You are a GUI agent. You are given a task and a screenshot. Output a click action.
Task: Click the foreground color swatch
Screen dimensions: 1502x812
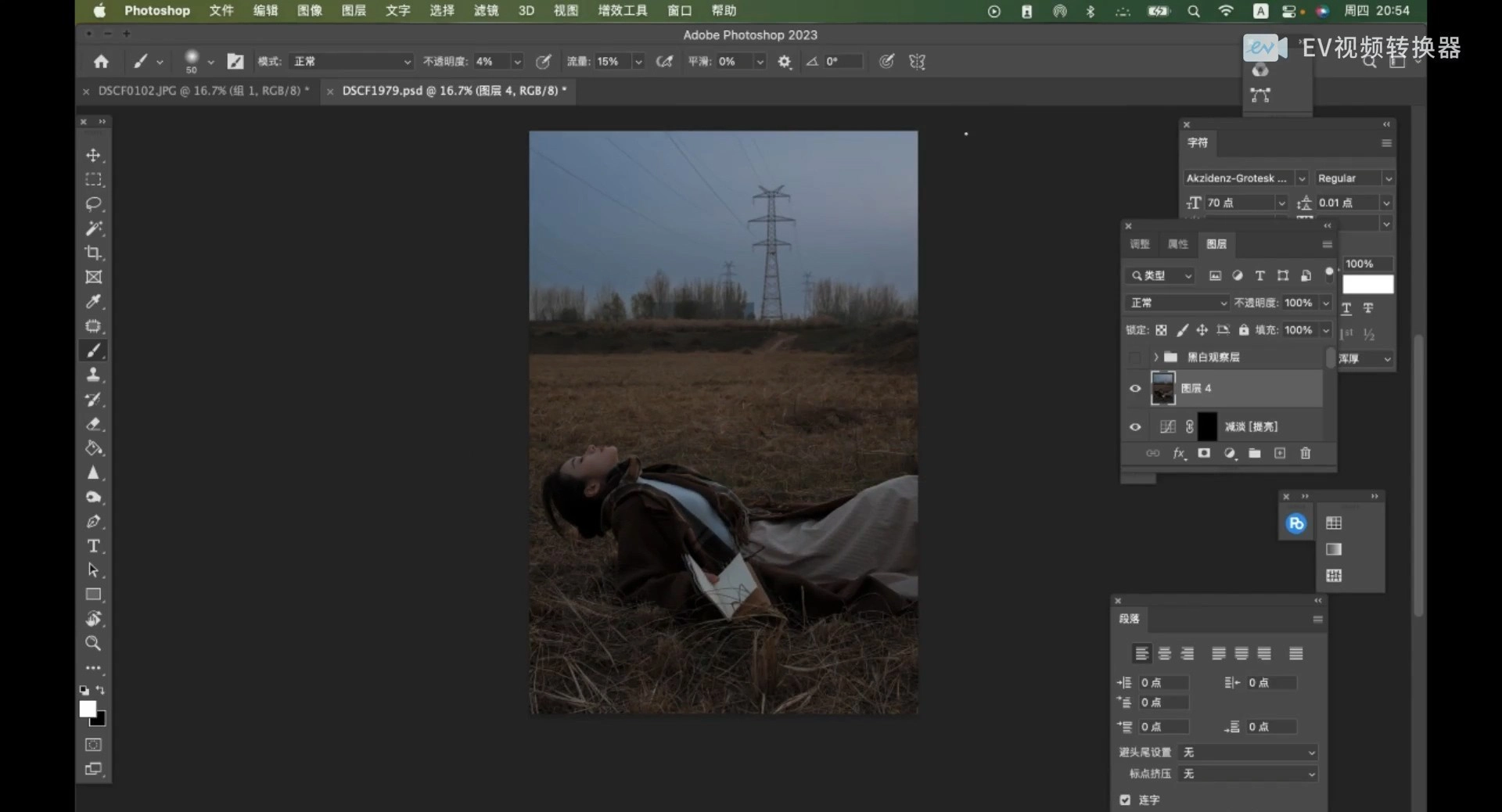click(x=88, y=709)
